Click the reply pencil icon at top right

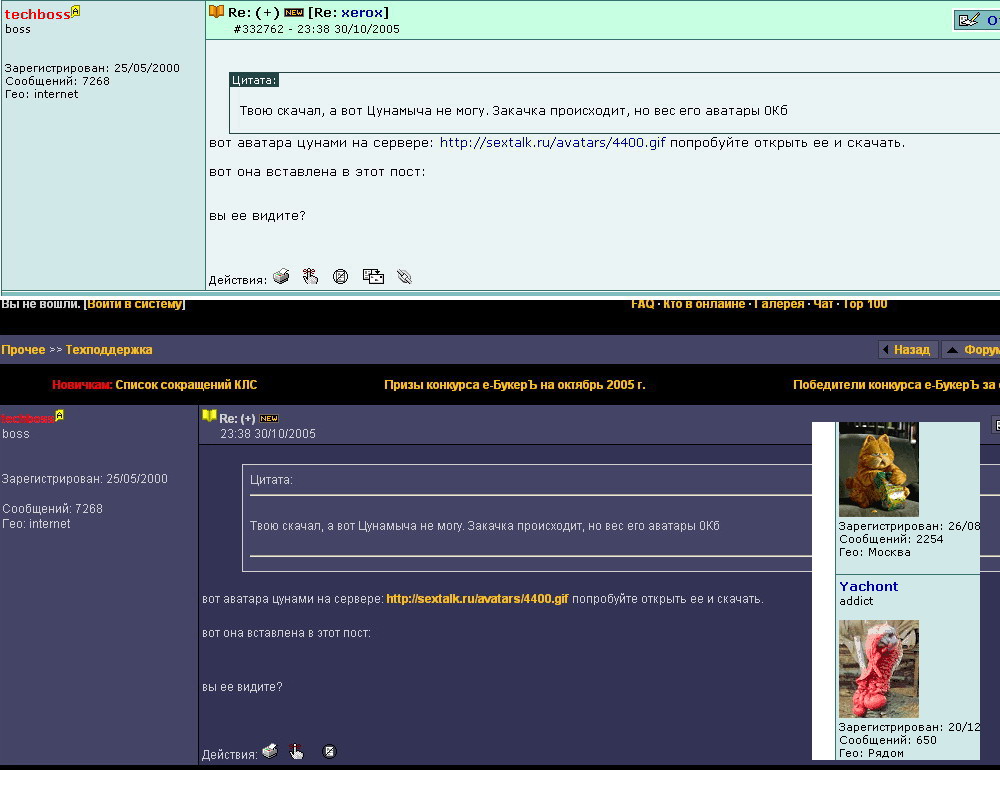point(969,19)
